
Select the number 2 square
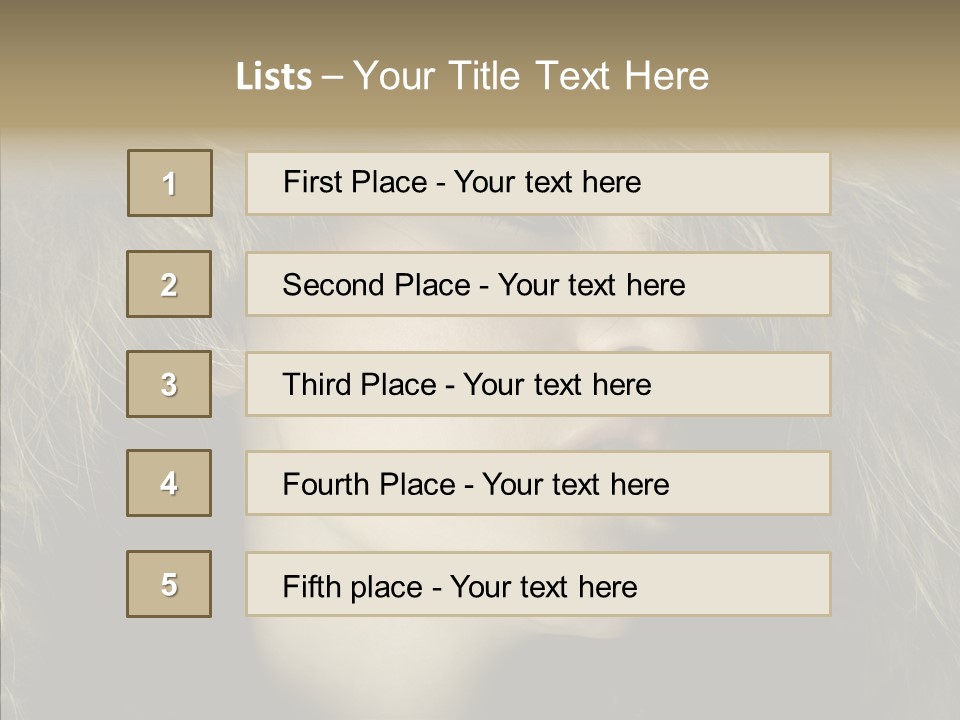pos(169,284)
